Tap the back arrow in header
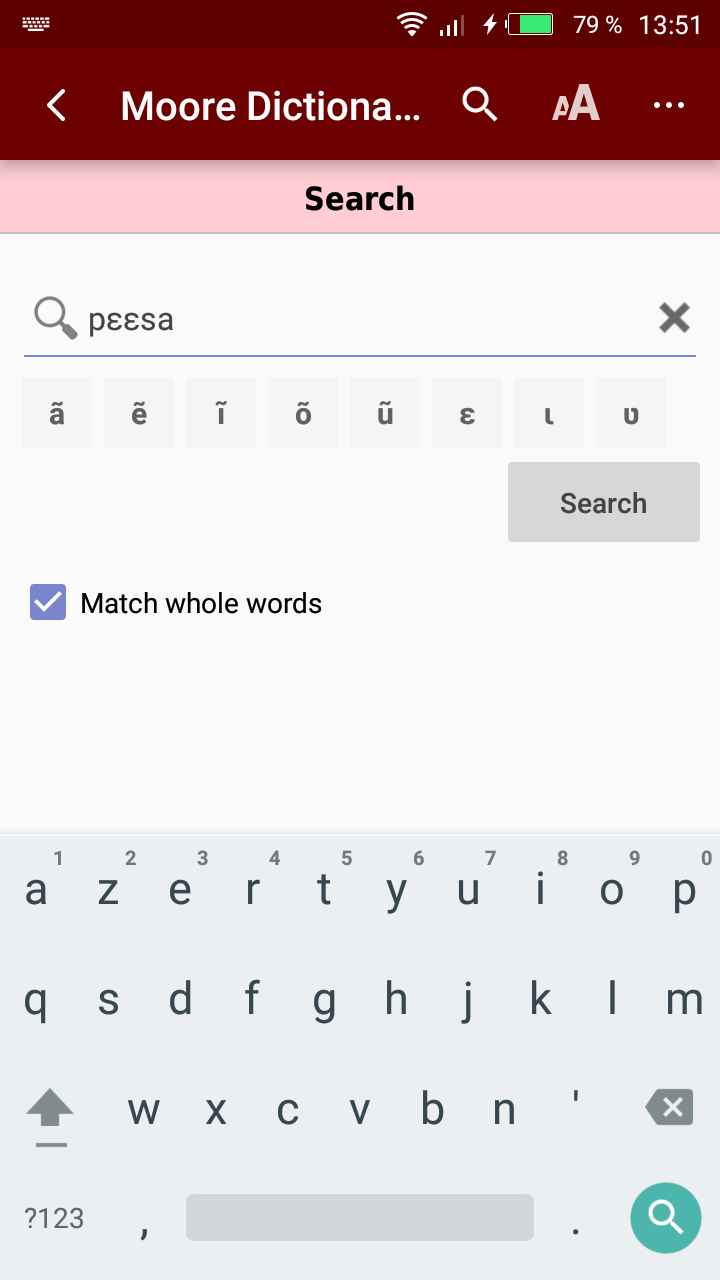The height and width of the screenshot is (1280, 720). (x=57, y=105)
